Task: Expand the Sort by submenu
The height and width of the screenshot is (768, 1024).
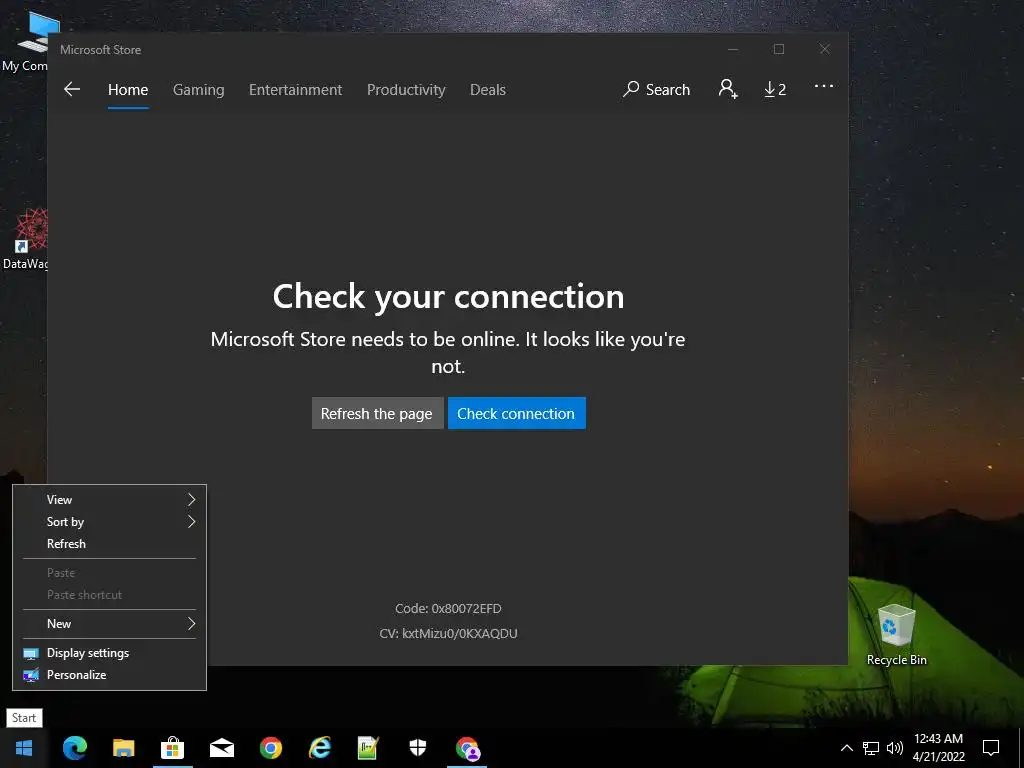Action: pyautogui.click(x=110, y=522)
